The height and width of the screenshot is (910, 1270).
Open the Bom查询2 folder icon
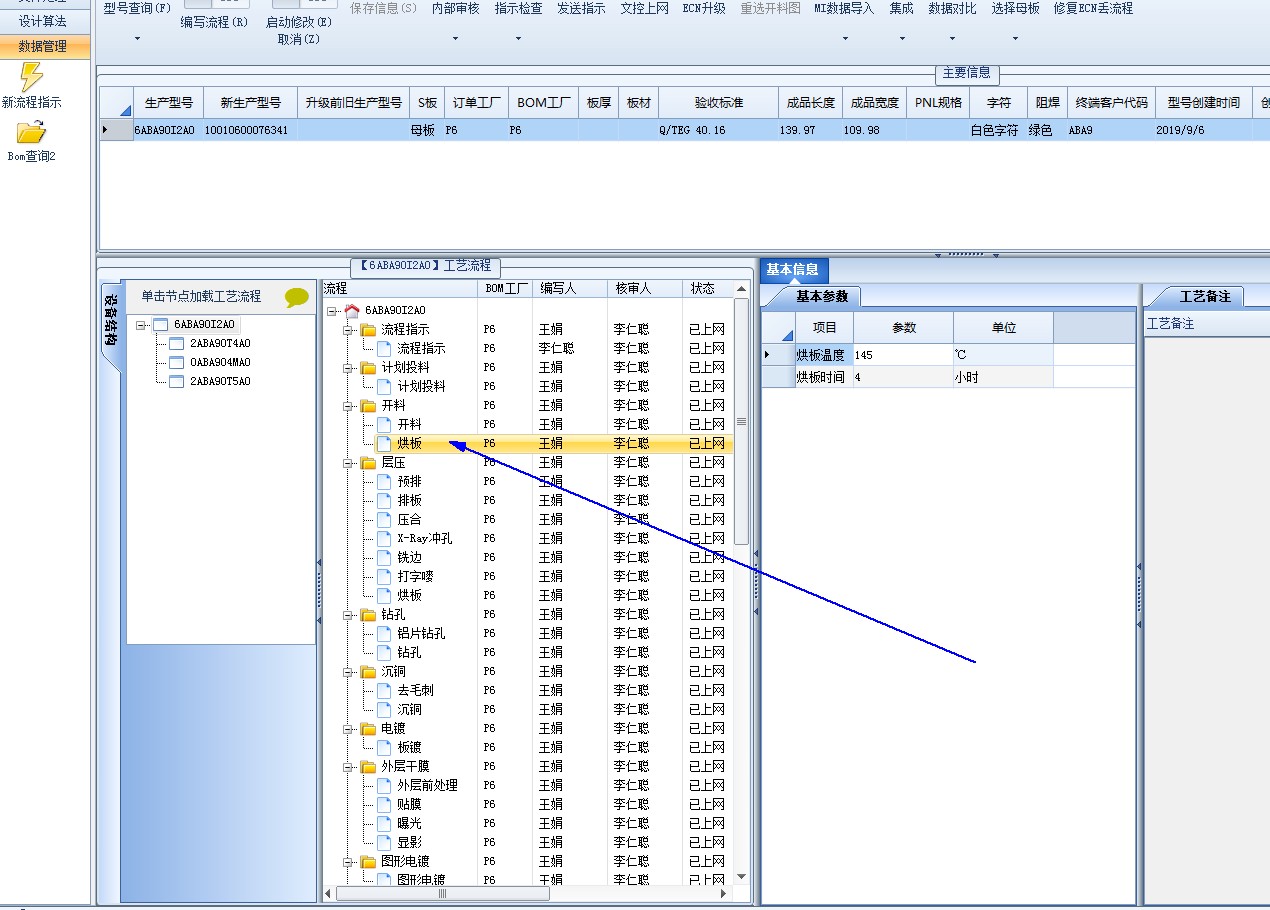pos(31,132)
